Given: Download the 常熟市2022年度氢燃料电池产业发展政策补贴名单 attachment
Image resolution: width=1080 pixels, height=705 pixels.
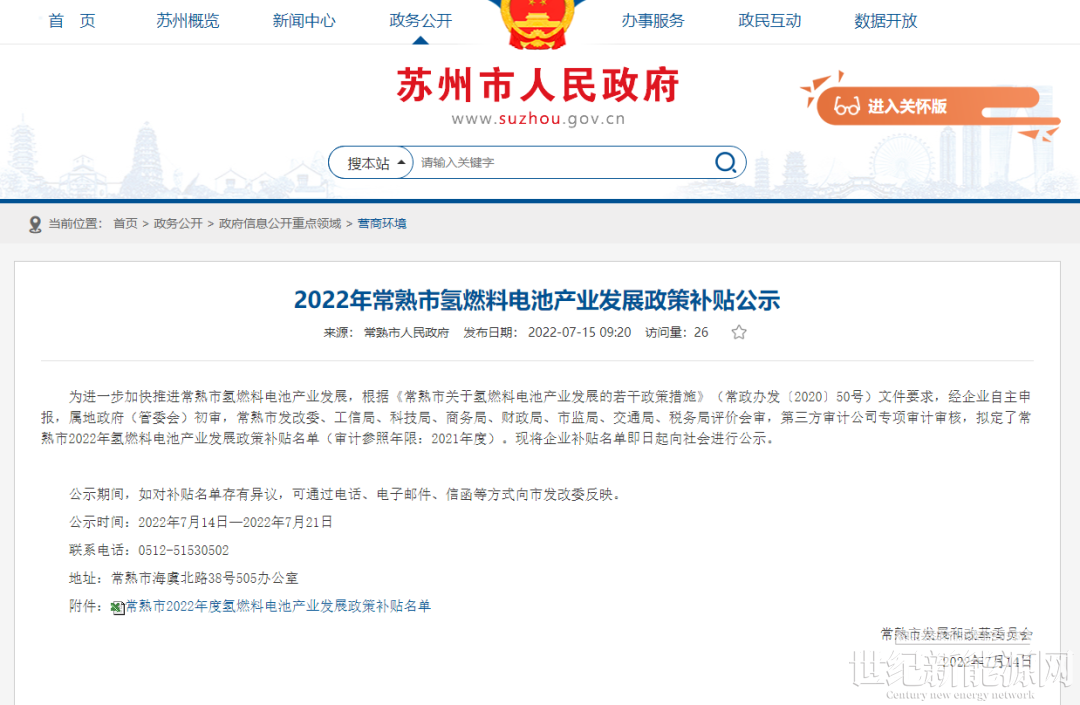Looking at the screenshot, I should (278, 606).
